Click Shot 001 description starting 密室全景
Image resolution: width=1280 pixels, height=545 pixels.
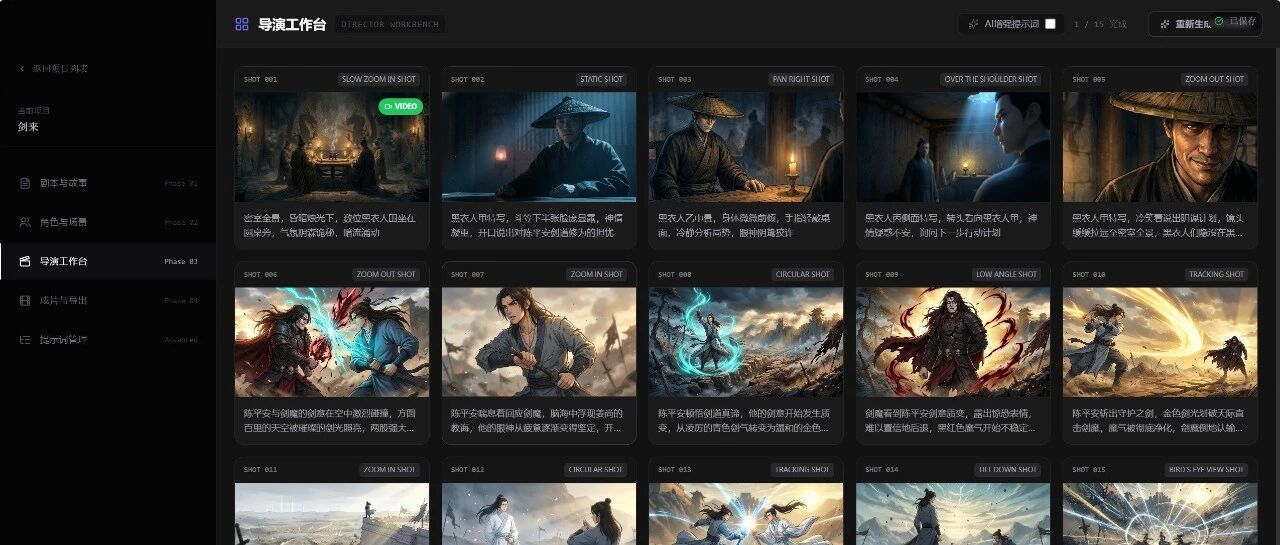click(330, 225)
